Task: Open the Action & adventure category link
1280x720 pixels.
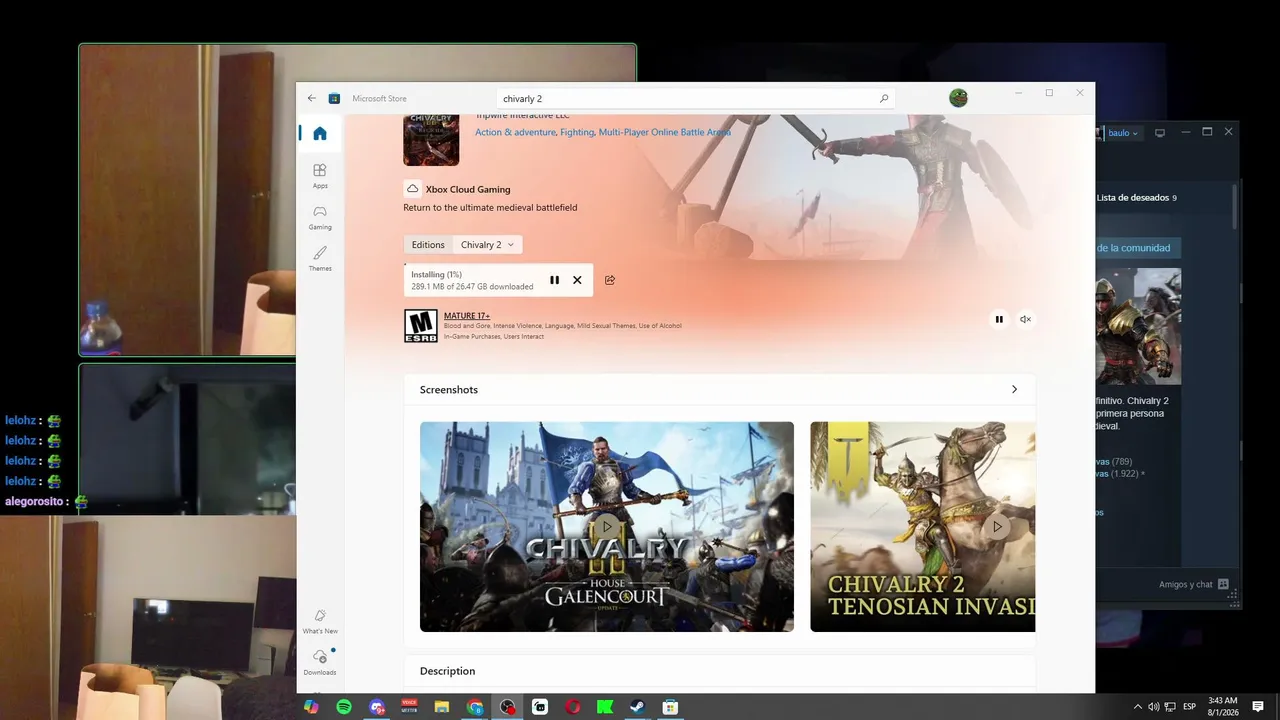Action: click(515, 132)
